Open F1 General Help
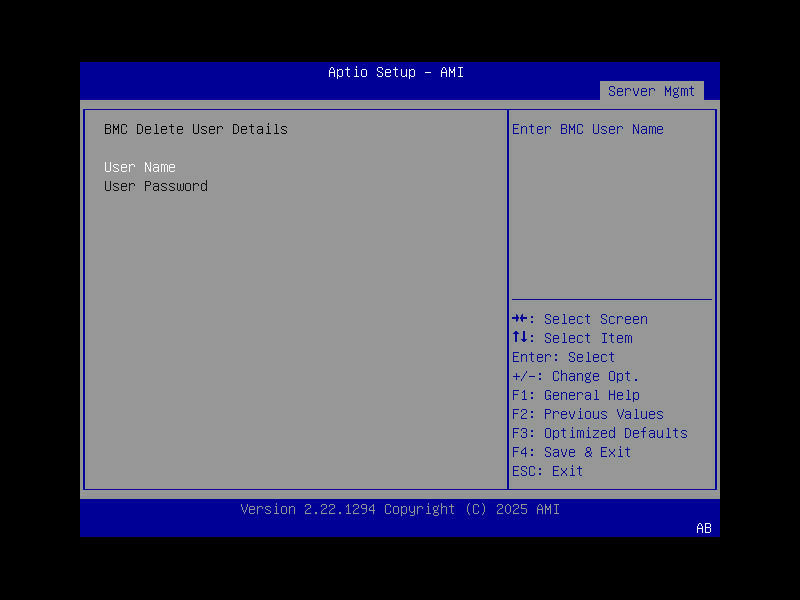 coord(575,395)
